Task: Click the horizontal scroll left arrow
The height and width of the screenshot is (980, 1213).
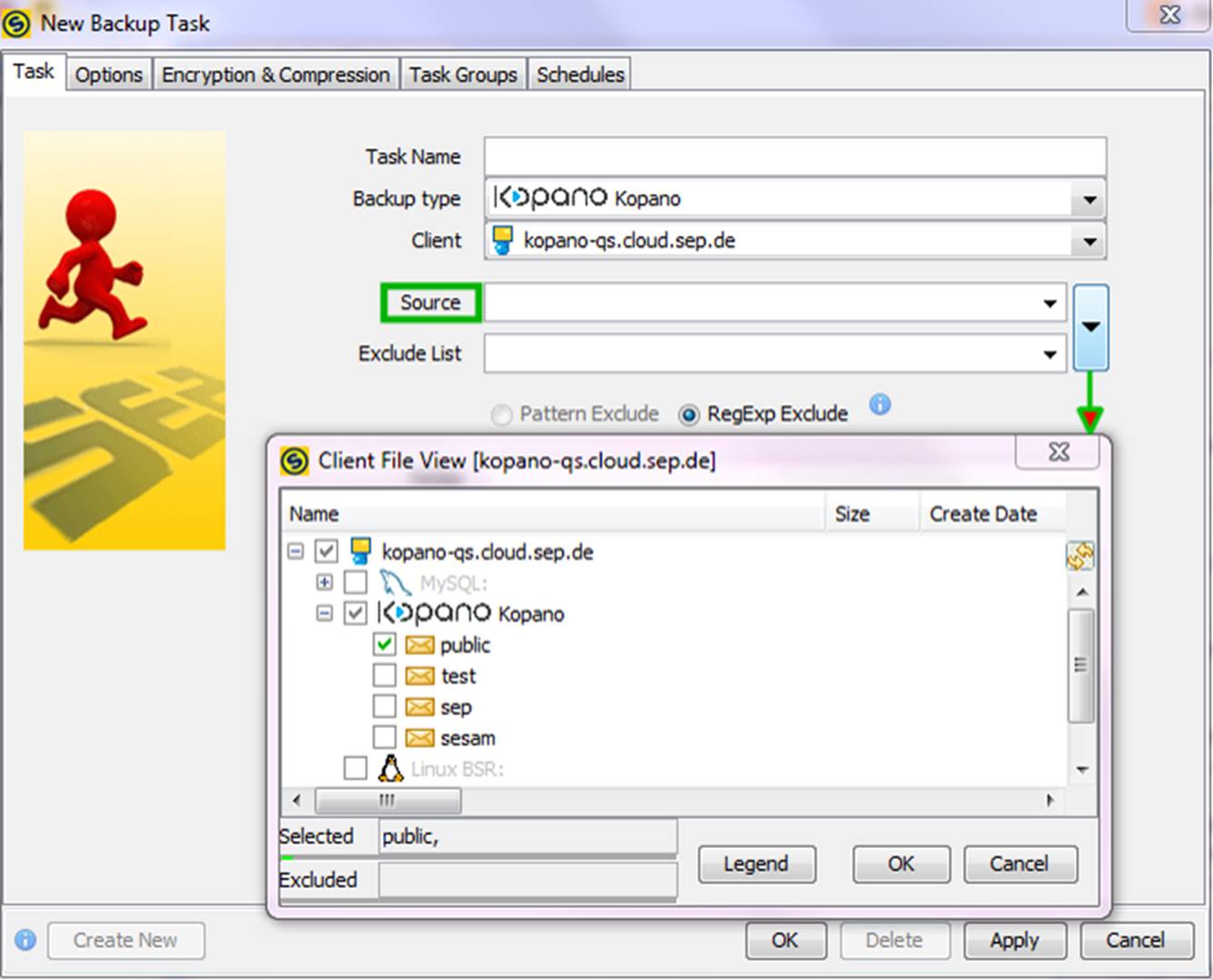Action: pyautogui.click(x=296, y=800)
